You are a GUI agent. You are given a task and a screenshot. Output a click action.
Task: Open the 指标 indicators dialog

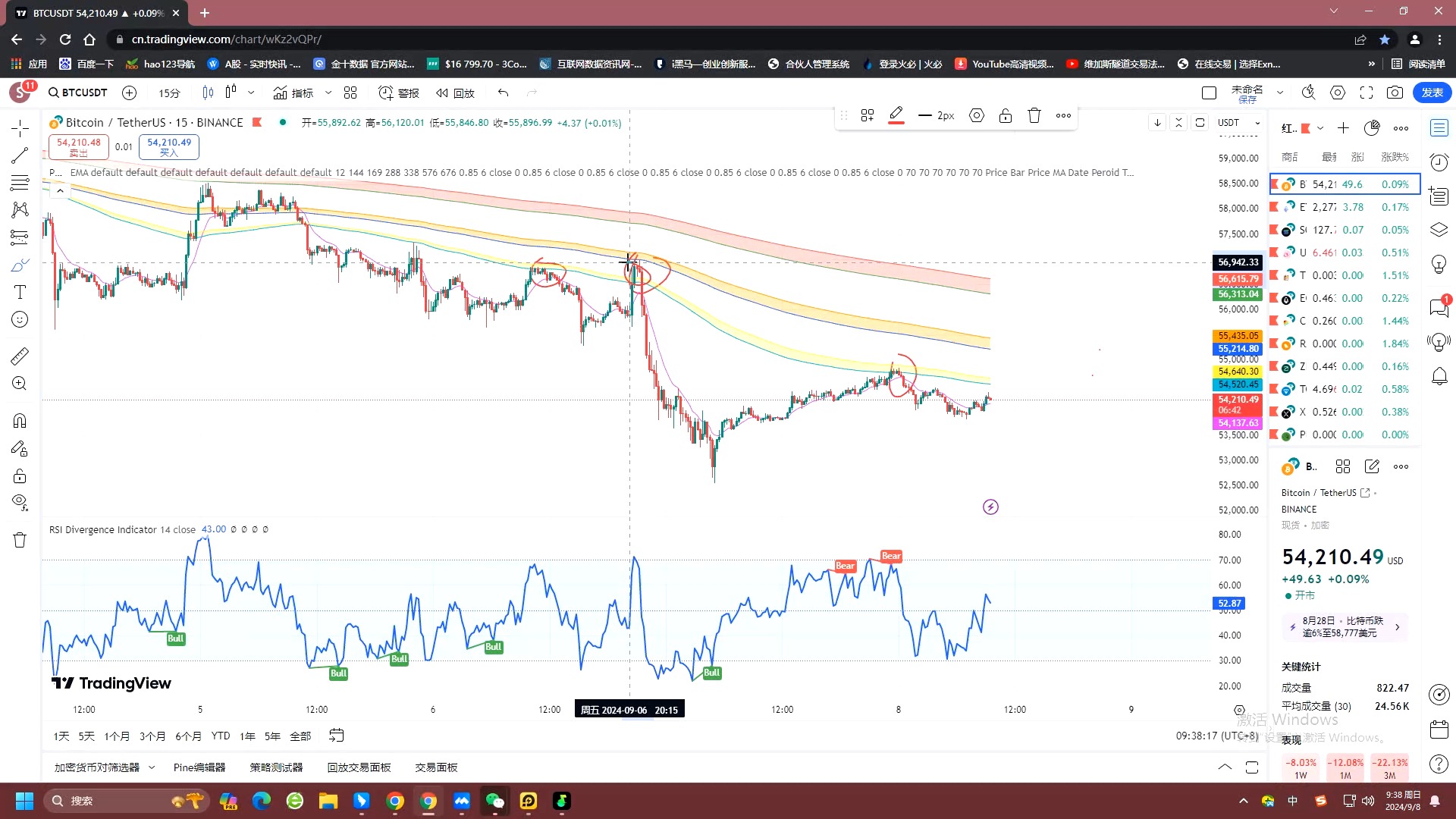tap(293, 93)
